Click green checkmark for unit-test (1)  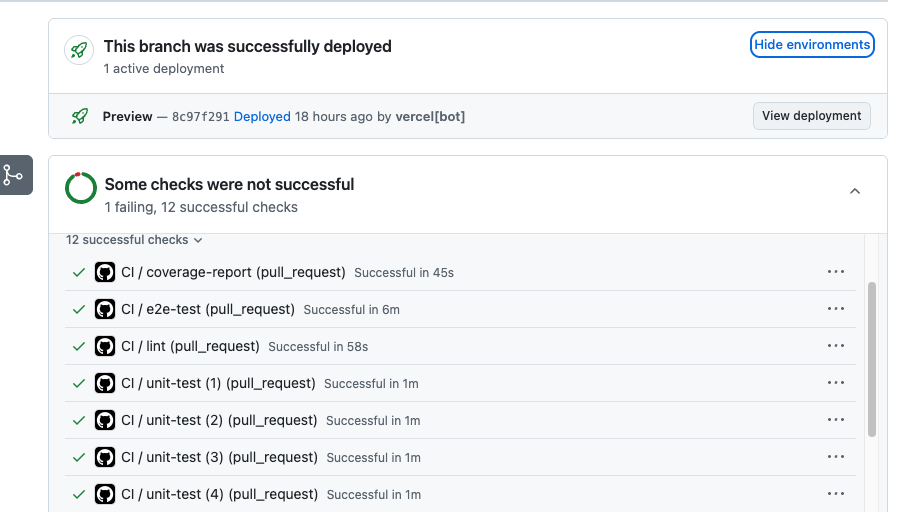point(79,383)
